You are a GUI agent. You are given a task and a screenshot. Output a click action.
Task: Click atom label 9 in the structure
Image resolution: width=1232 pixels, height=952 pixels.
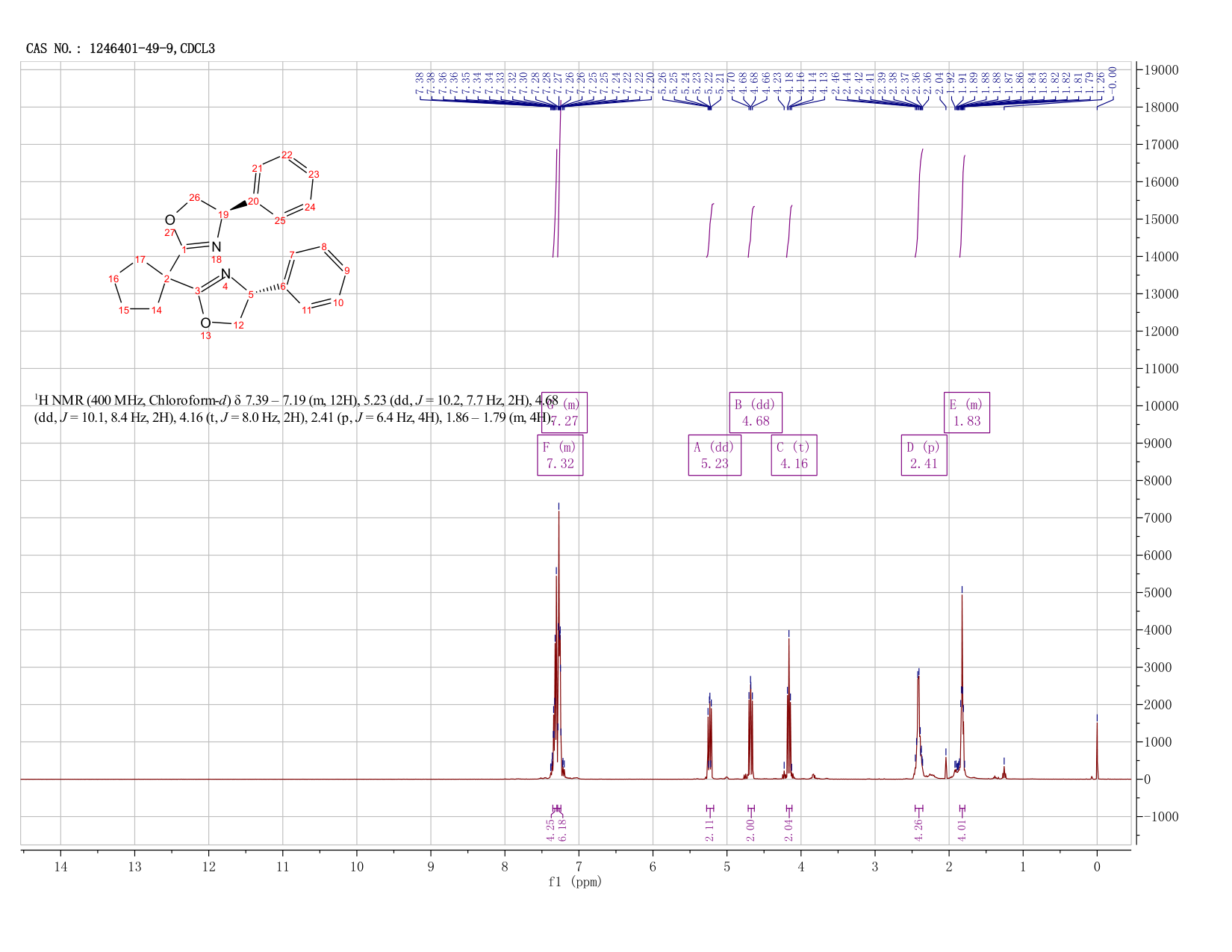pos(347,270)
